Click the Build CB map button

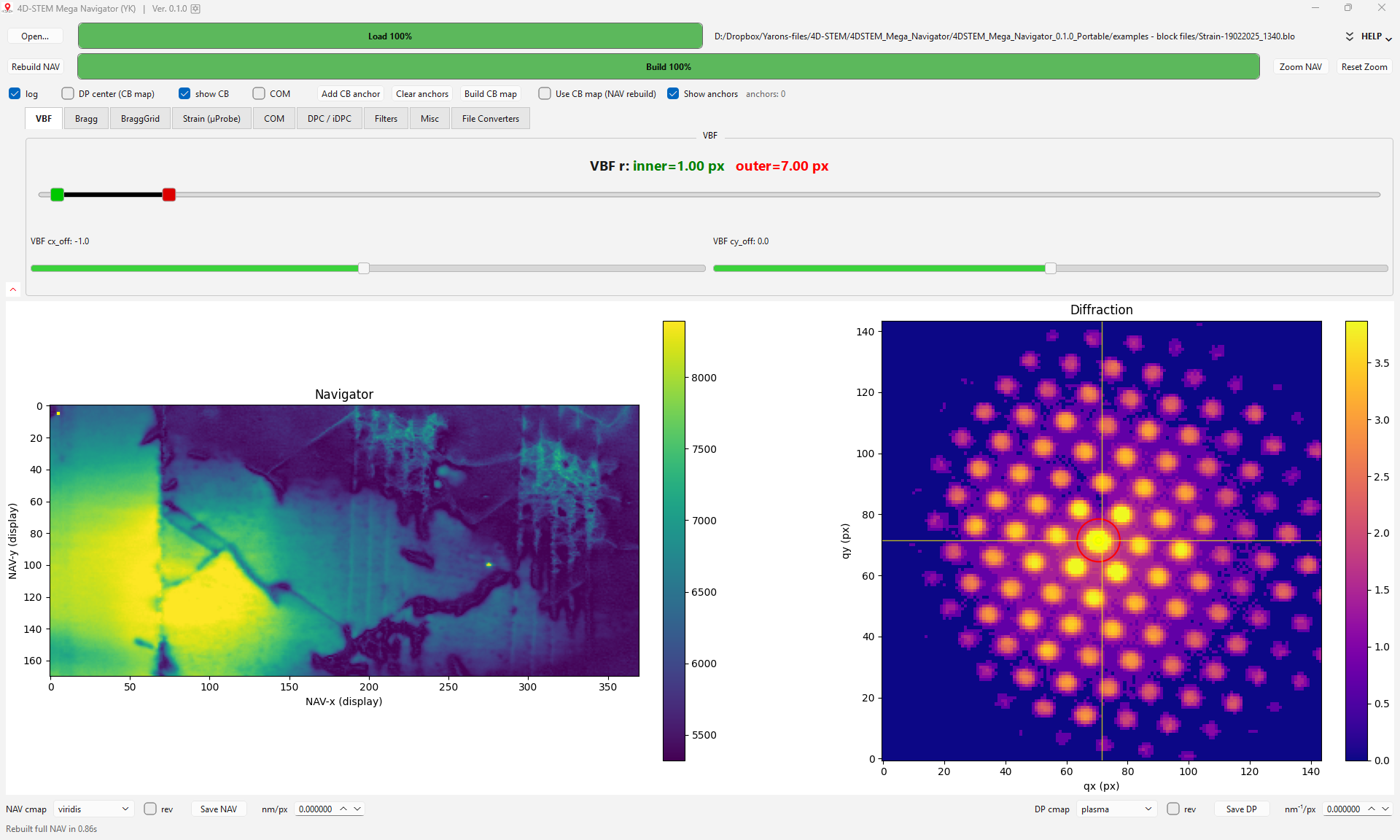click(x=490, y=93)
